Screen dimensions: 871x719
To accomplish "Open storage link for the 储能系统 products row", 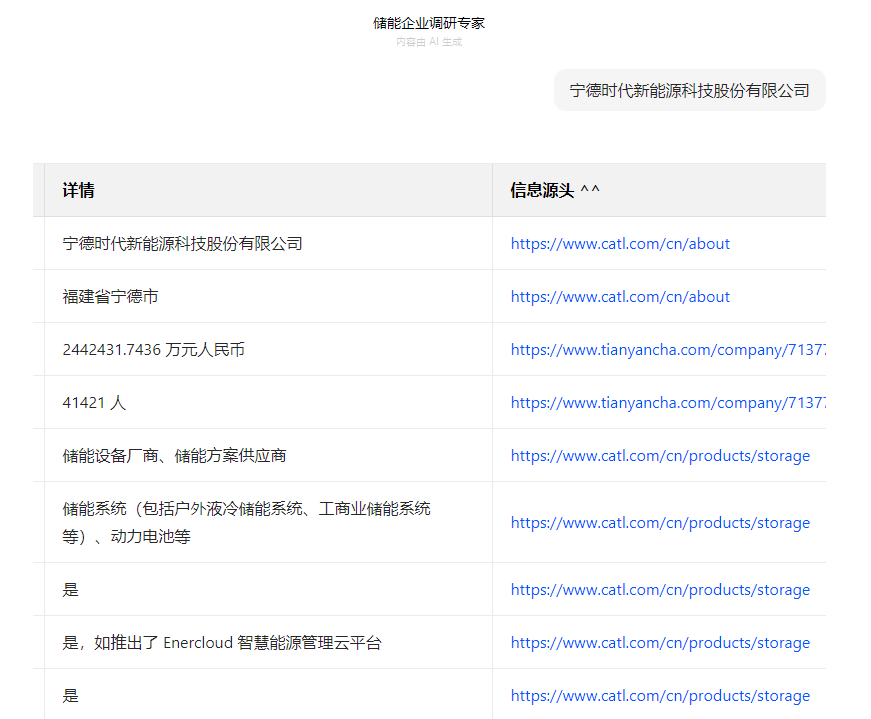I will pos(660,523).
